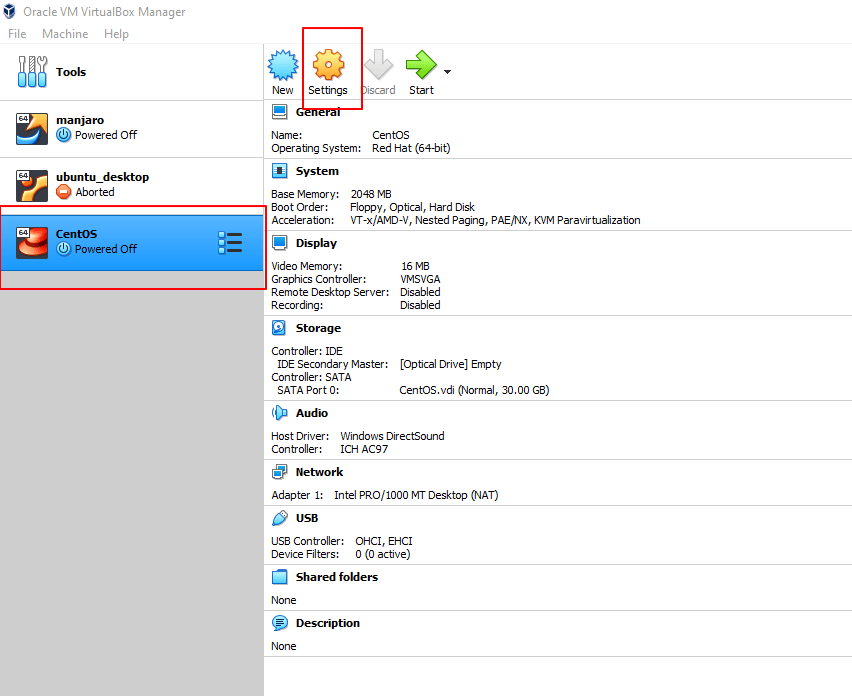Open the Machine menu
The width and height of the screenshot is (852, 696).
click(x=65, y=34)
